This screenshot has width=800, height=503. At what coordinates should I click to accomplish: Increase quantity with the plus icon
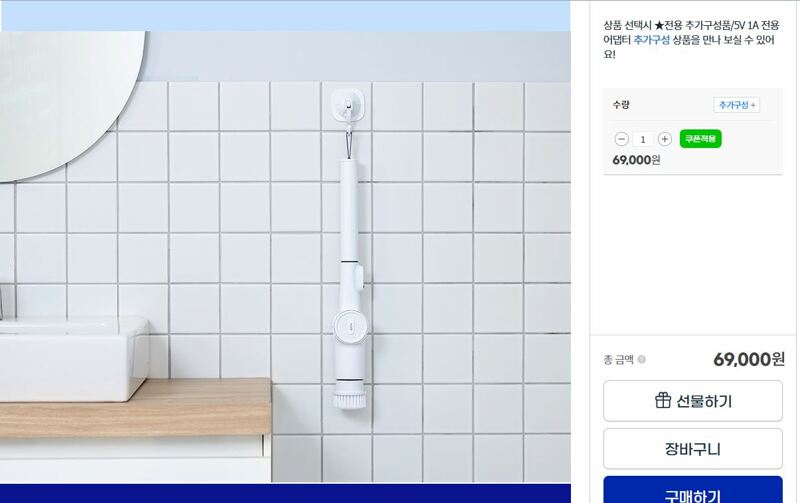pyautogui.click(x=664, y=139)
